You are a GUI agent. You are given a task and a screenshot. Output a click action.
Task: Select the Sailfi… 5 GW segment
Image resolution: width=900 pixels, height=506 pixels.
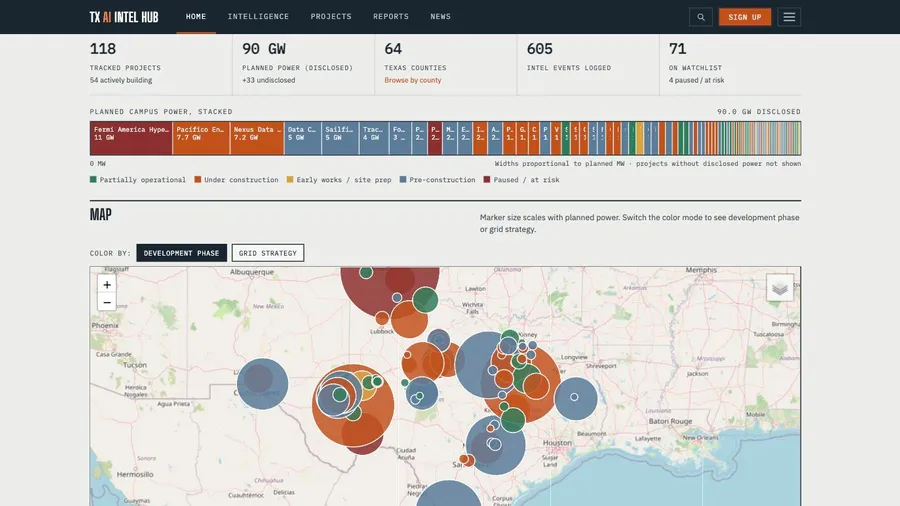pos(340,138)
